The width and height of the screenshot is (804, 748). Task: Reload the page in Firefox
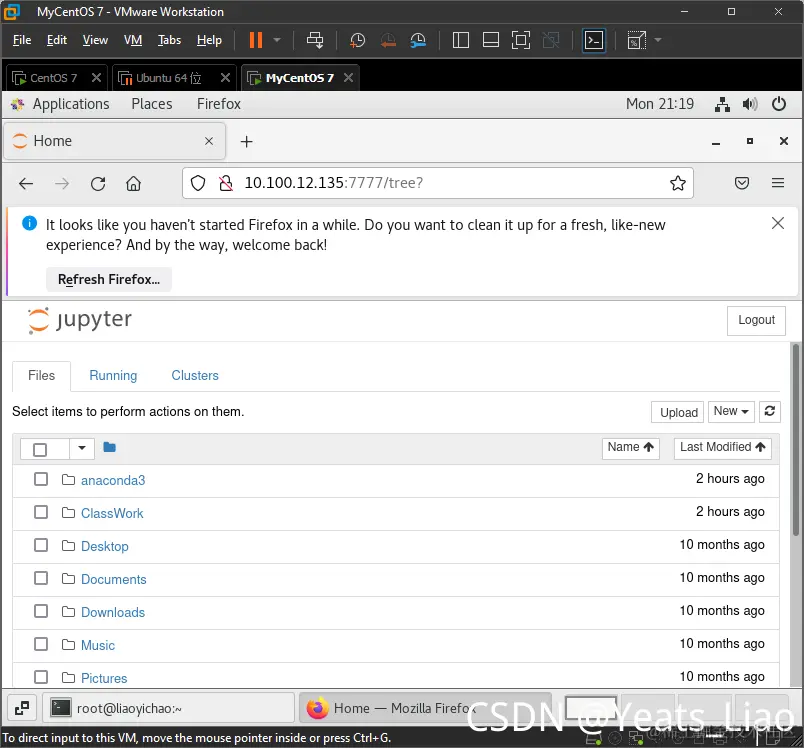click(98, 184)
